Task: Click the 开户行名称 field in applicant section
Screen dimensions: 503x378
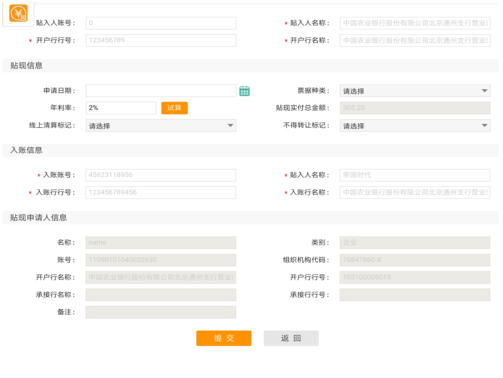Action: tap(161, 277)
